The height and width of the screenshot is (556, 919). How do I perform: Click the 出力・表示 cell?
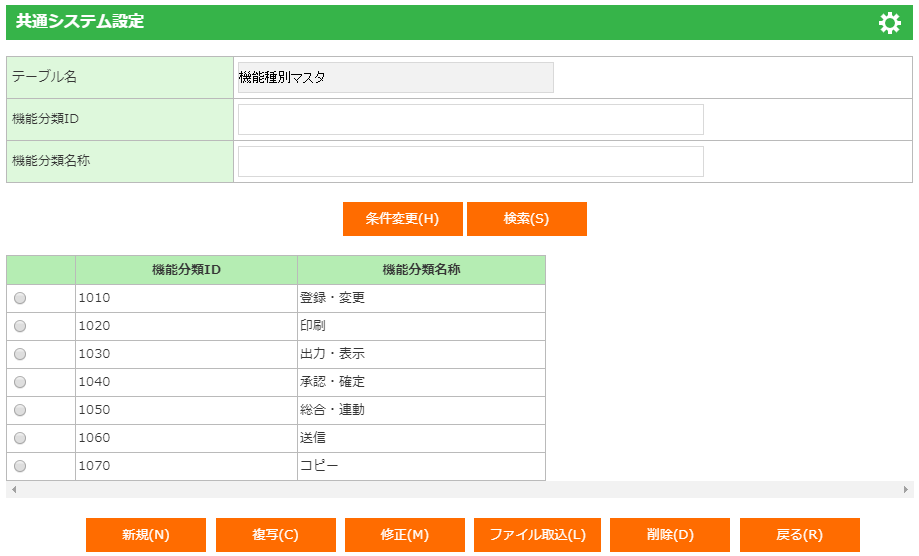421,354
